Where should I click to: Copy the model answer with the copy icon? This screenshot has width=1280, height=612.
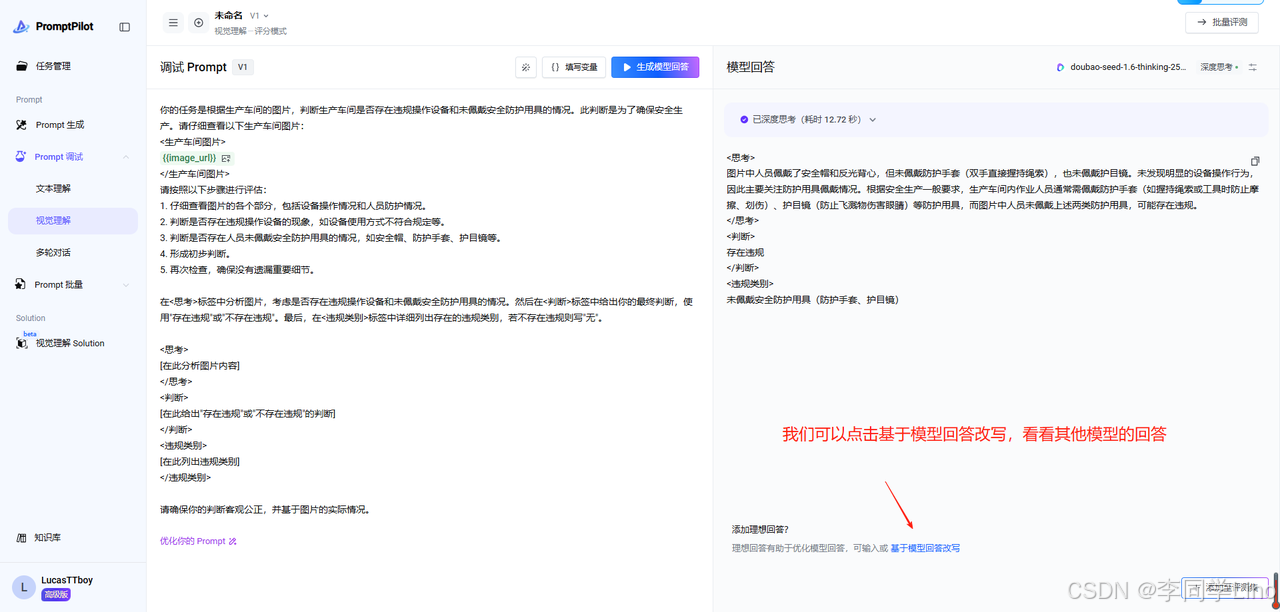[1255, 161]
